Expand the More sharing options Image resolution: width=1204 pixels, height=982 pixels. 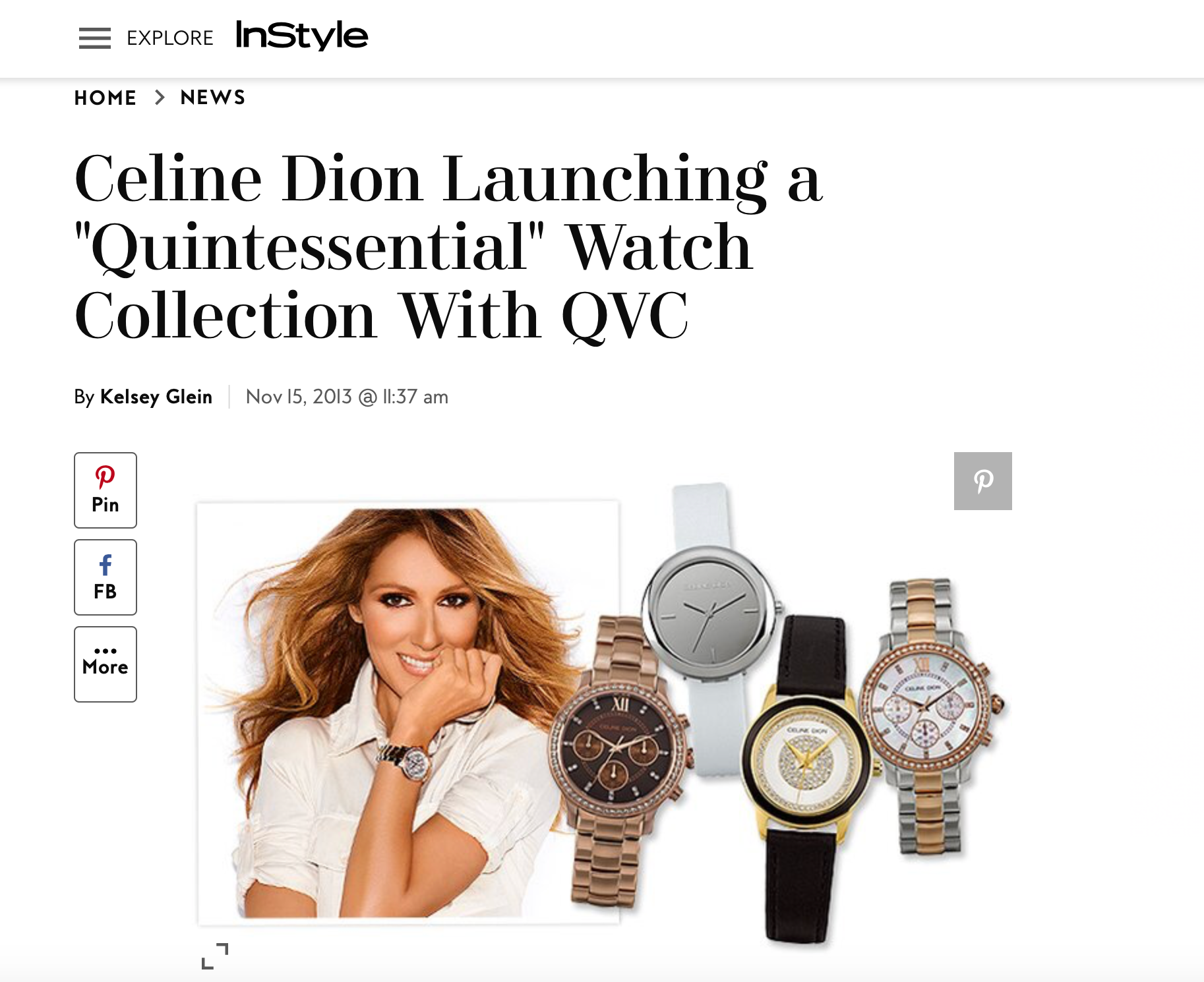[x=105, y=664]
